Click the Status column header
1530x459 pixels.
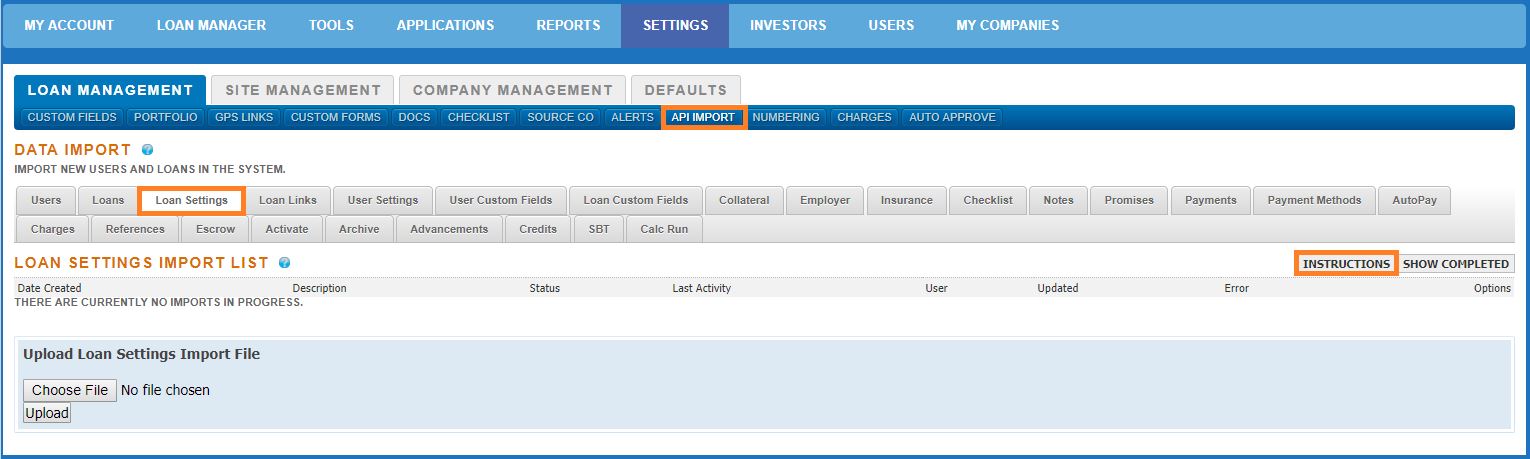(x=544, y=288)
